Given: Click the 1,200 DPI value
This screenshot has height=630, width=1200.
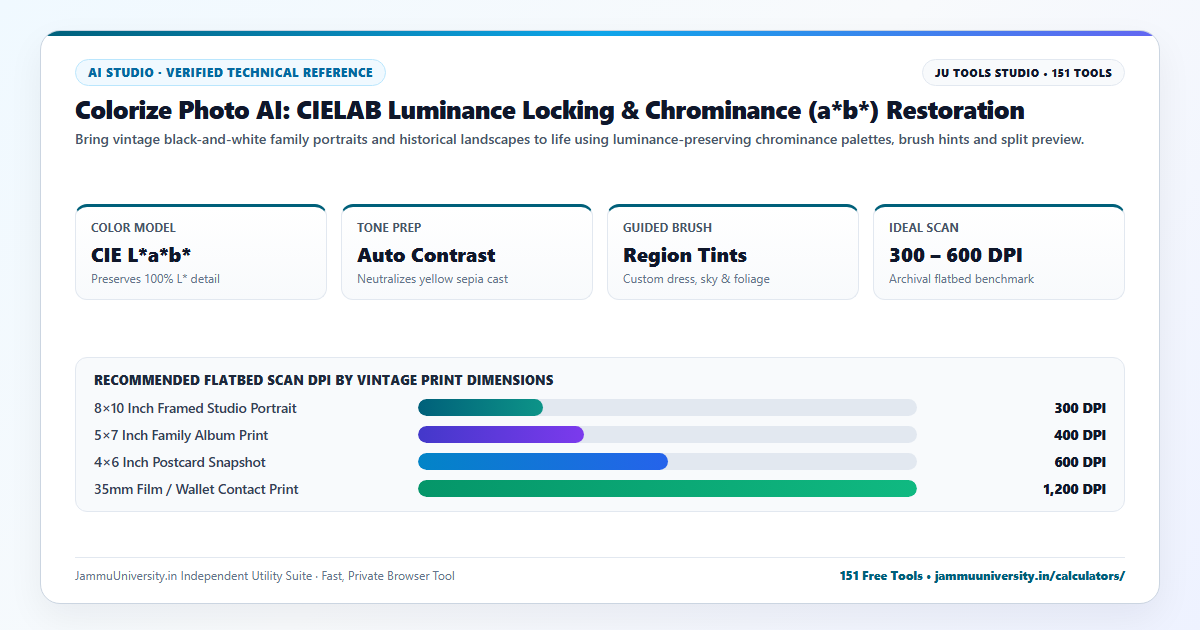Looking at the screenshot, I should 1074,490.
